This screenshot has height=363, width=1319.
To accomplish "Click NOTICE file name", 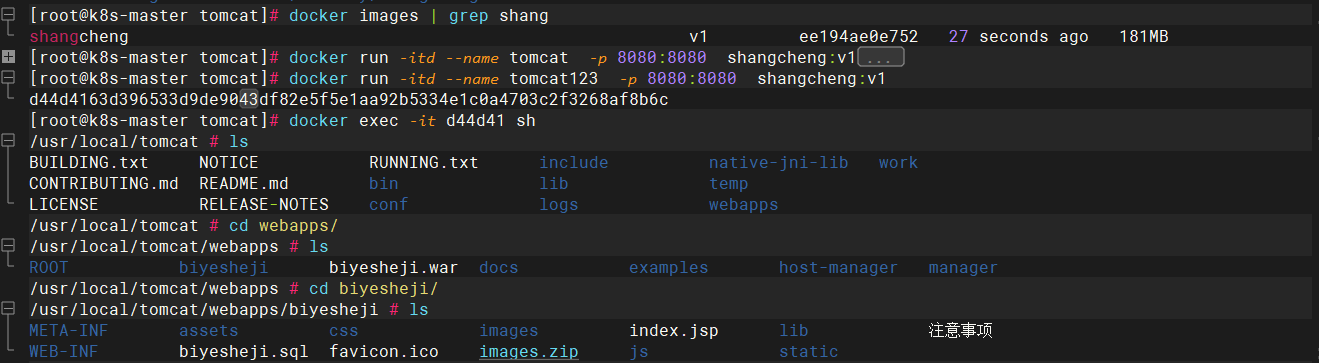I will tap(229, 163).
